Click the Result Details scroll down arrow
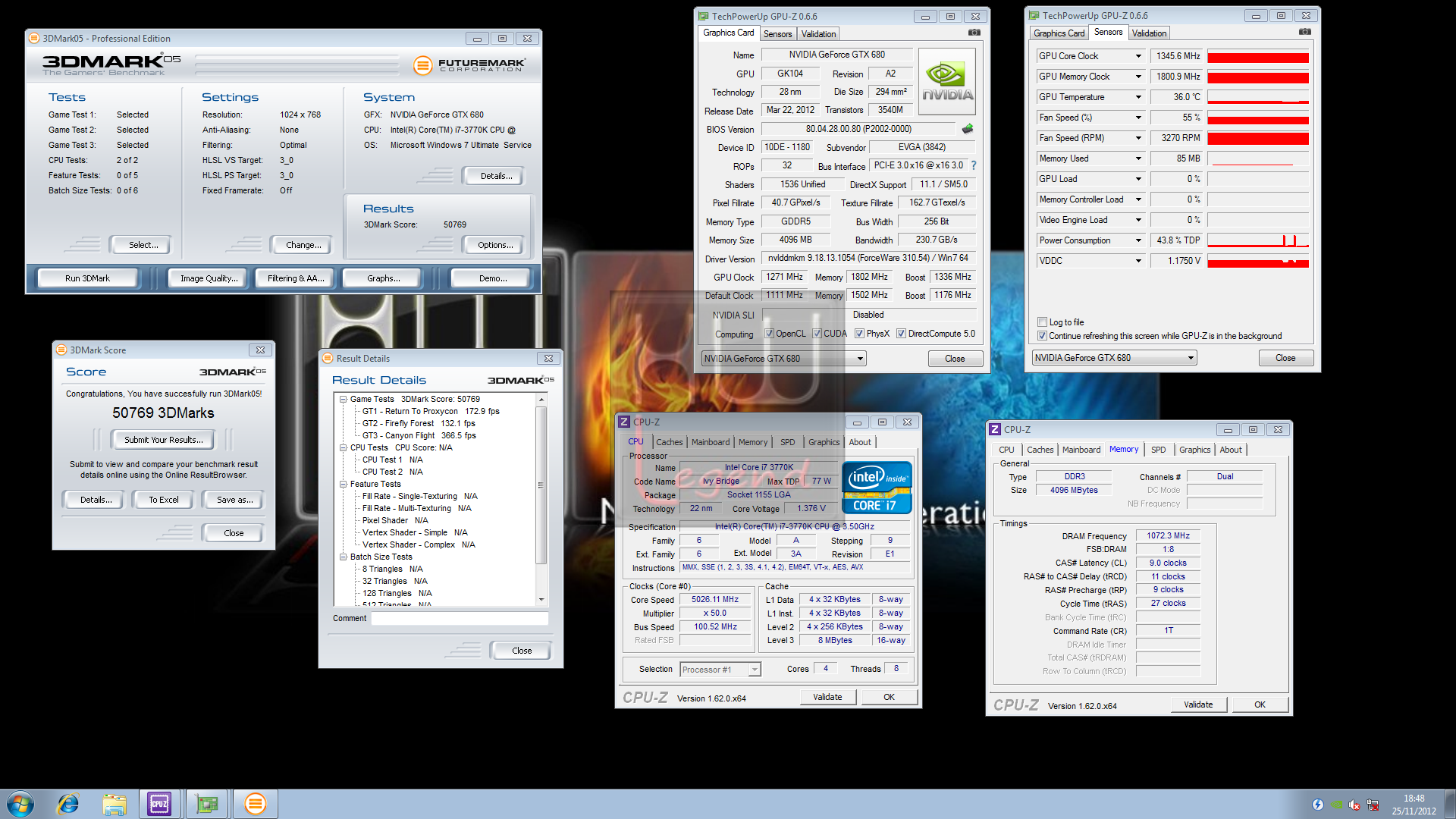 click(541, 599)
